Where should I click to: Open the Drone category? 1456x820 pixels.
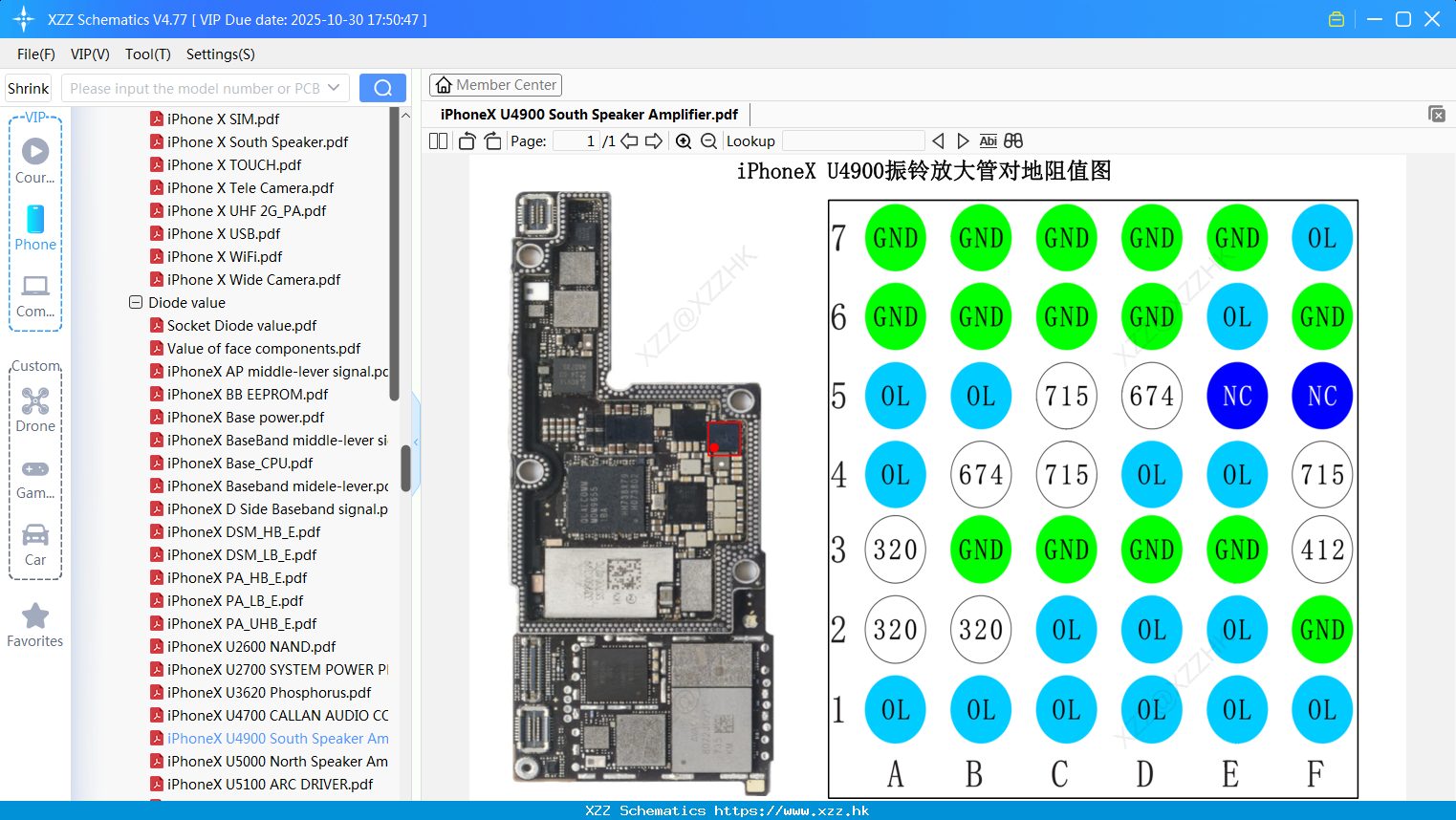(35, 409)
